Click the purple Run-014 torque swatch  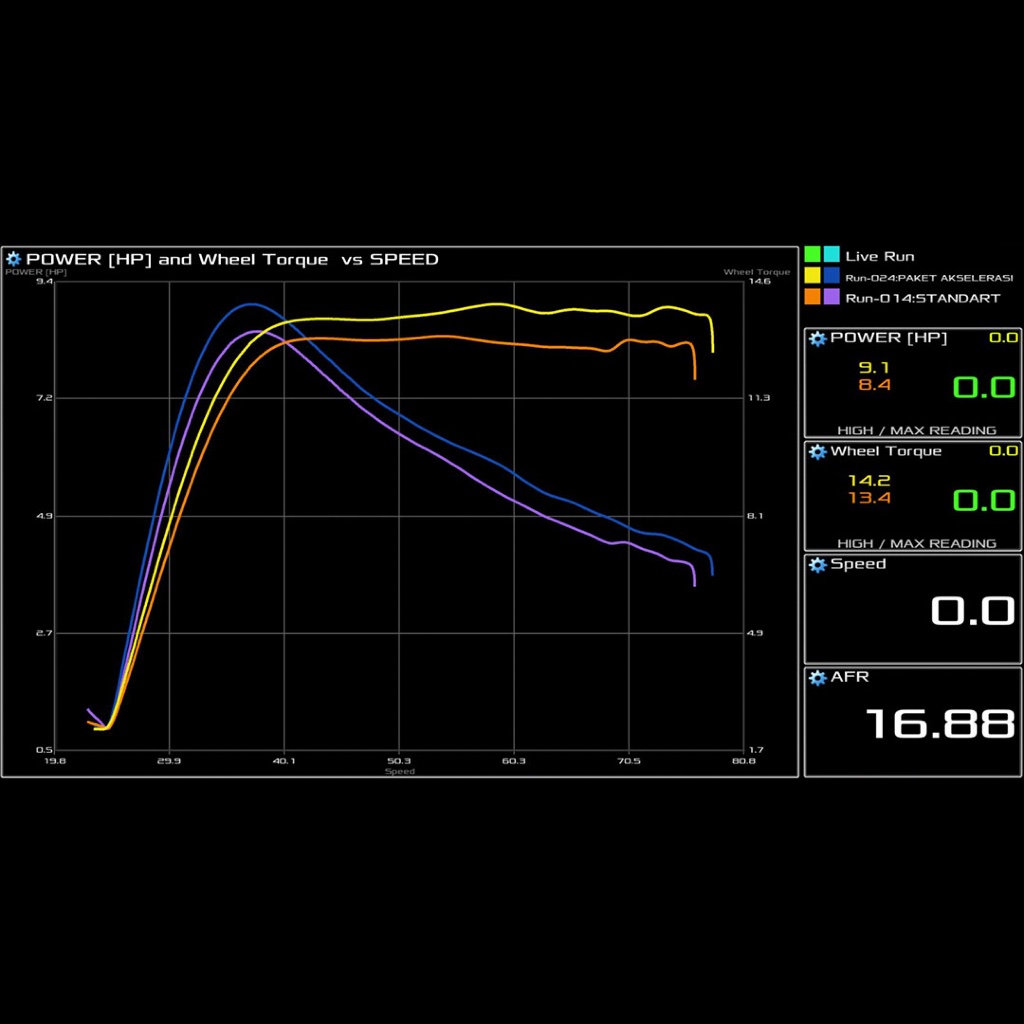click(831, 297)
